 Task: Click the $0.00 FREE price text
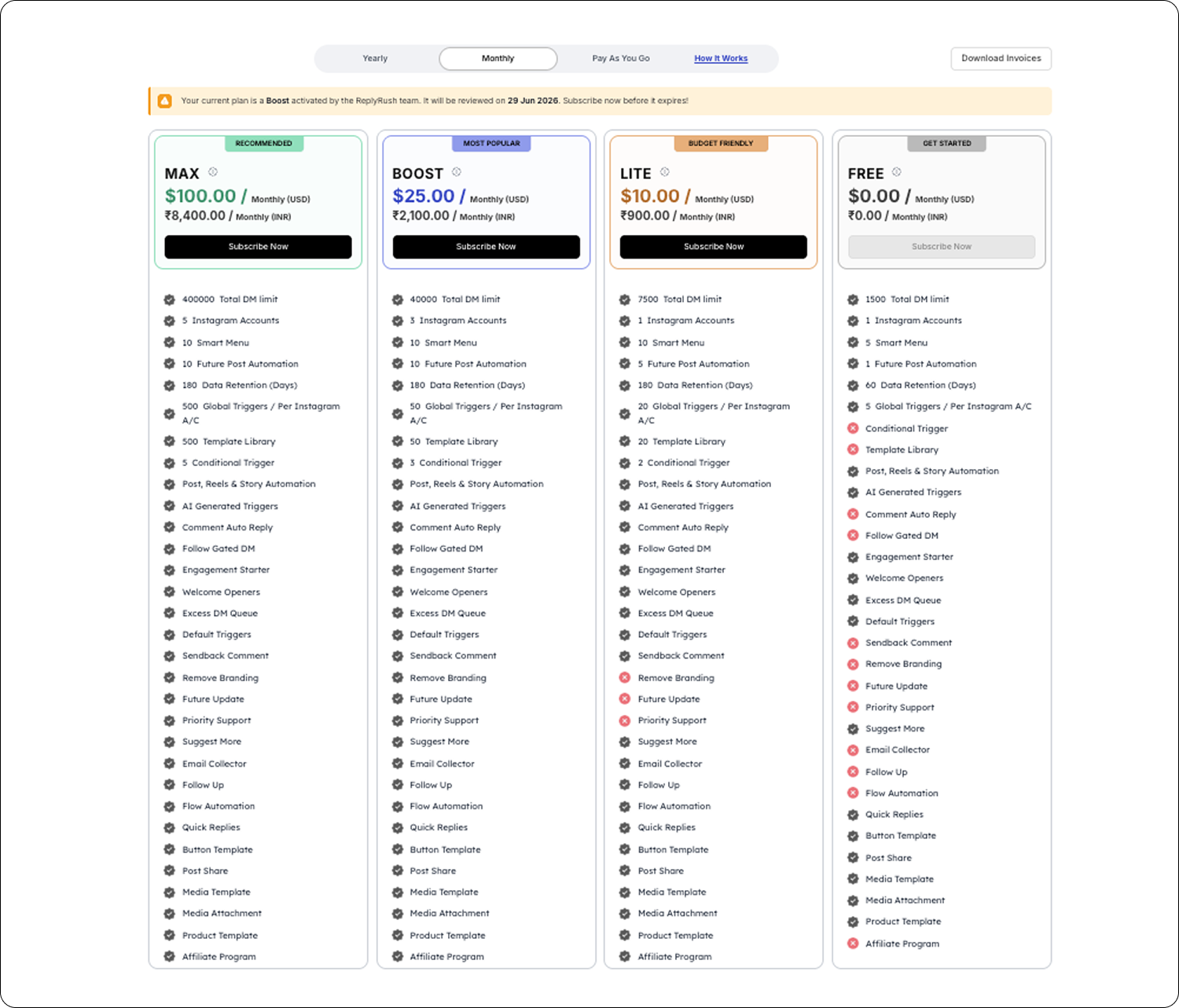[874, 196]
